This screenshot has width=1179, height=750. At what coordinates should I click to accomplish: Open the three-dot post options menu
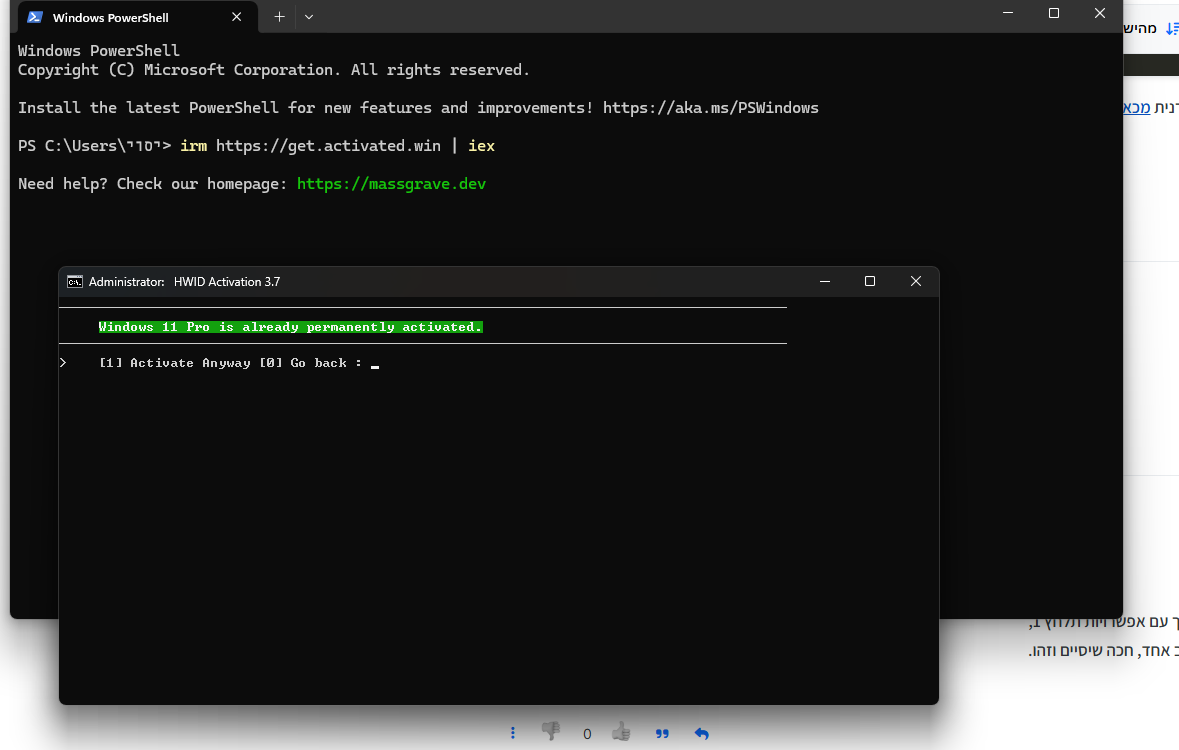click(x=513, y=733)
